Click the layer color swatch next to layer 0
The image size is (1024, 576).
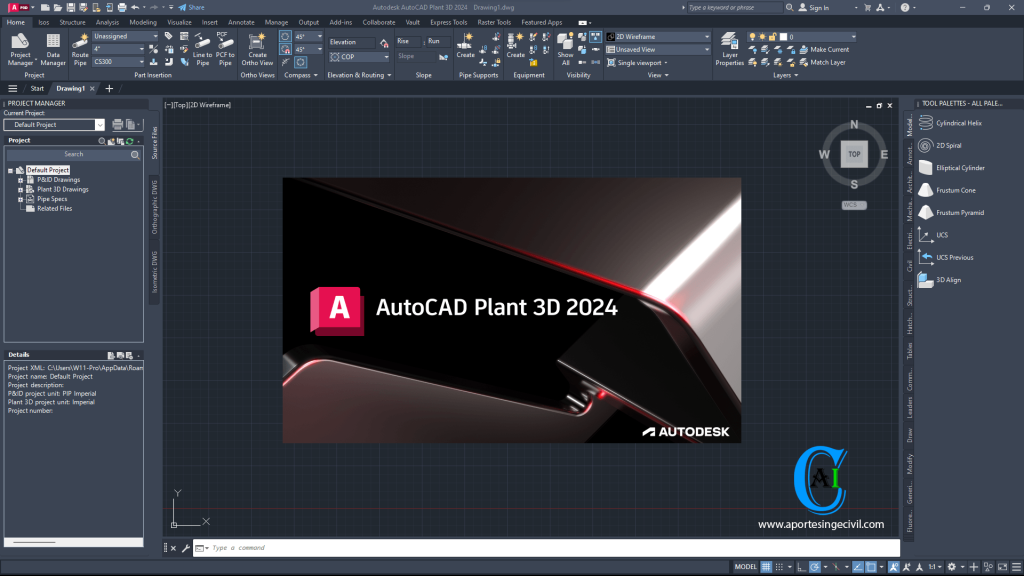[783, 36]
